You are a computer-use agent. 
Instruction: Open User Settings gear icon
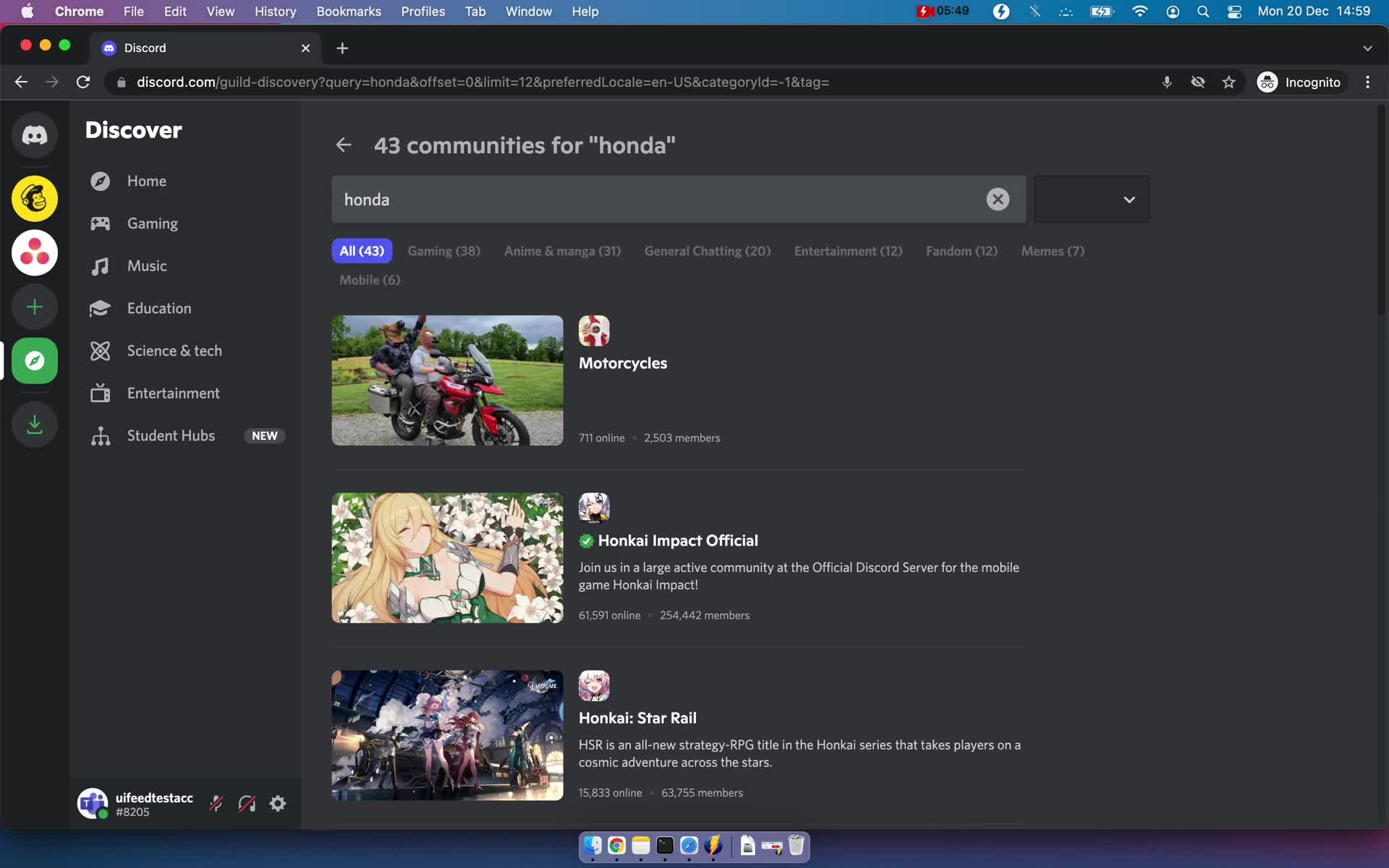click(278, 804)
